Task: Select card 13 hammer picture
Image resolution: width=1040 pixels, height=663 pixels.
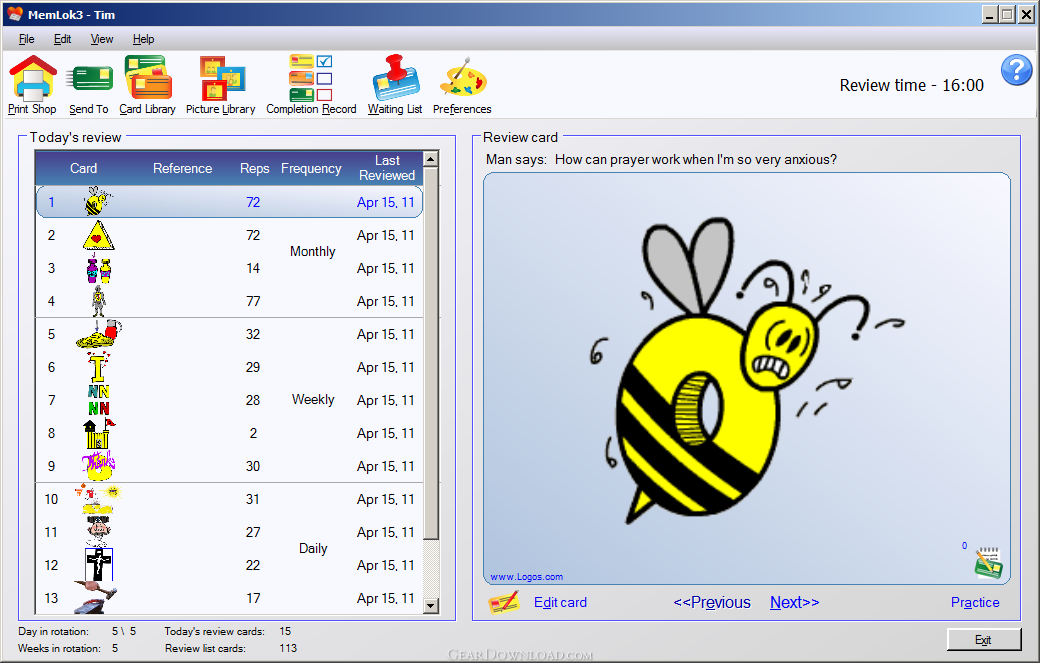Action: click(x=95, y=597)
